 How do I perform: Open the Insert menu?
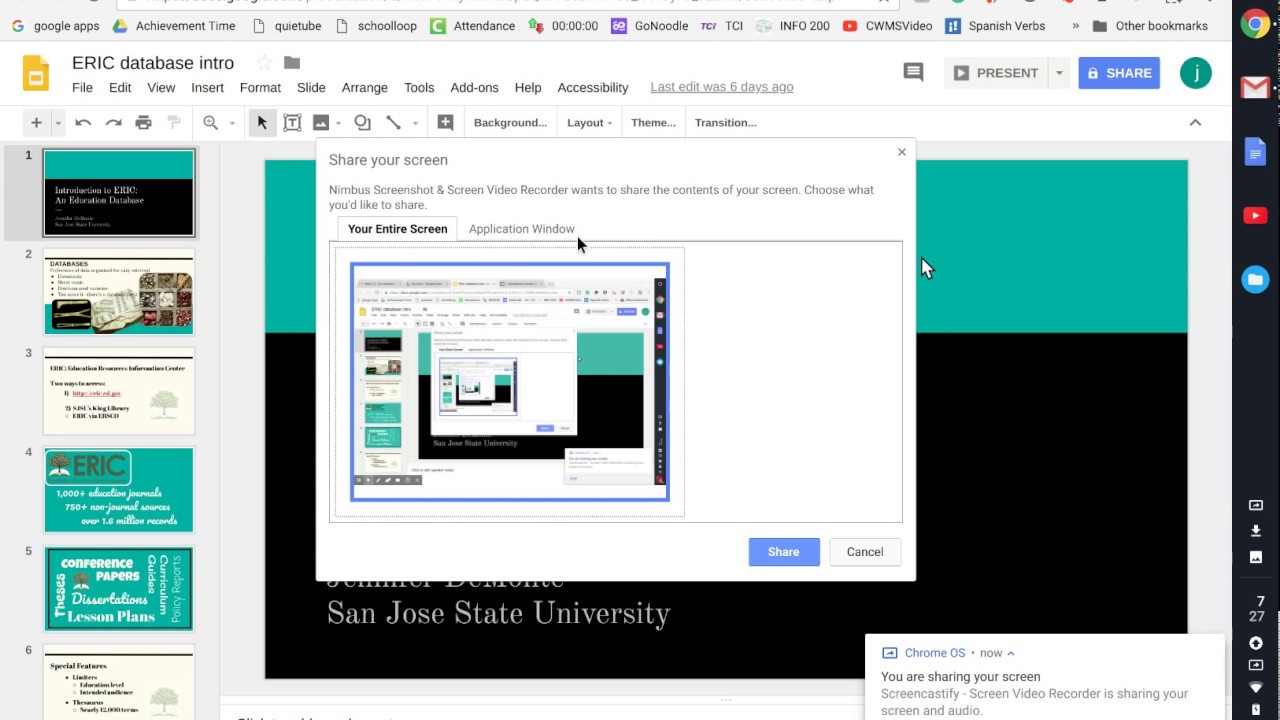pos(208,88)
